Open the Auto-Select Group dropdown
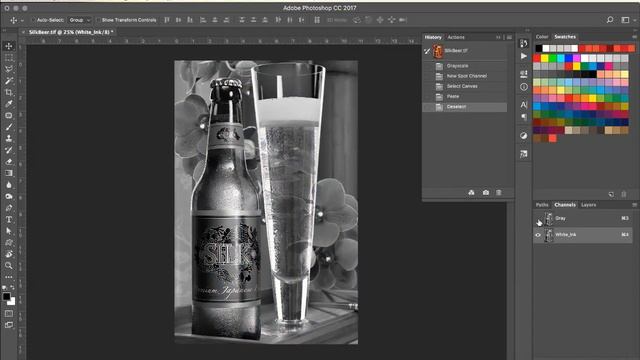This screenshot has width=640, height=360. [80, 20]
